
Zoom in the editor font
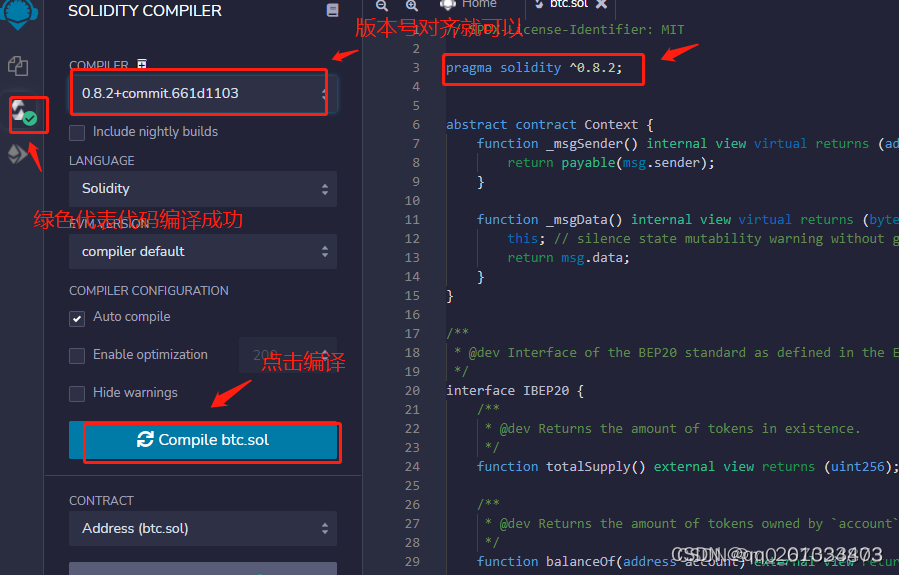pos(412,5)
